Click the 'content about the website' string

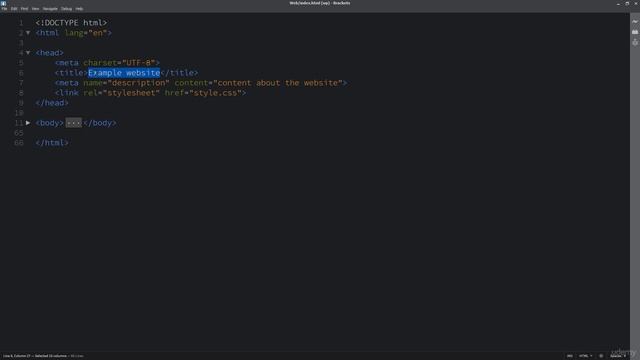pyautogui.click(x=278, y=83)
